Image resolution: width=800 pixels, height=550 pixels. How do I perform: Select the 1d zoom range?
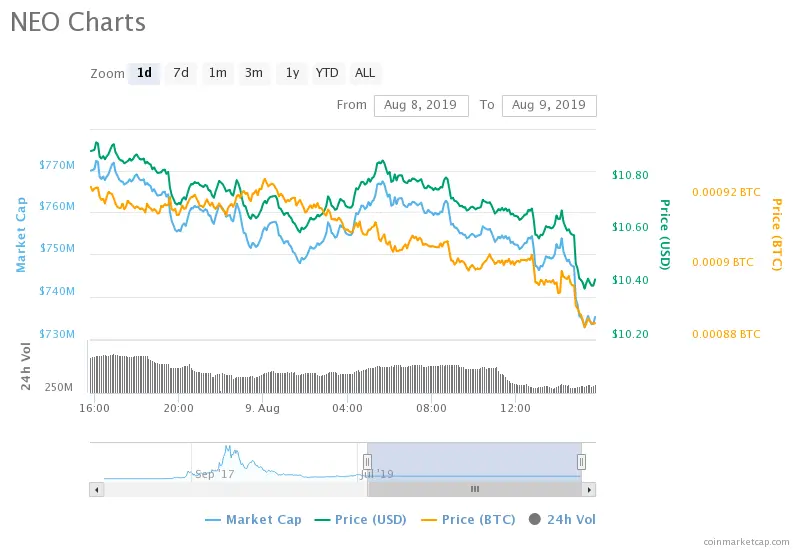[x=144, y=73]
